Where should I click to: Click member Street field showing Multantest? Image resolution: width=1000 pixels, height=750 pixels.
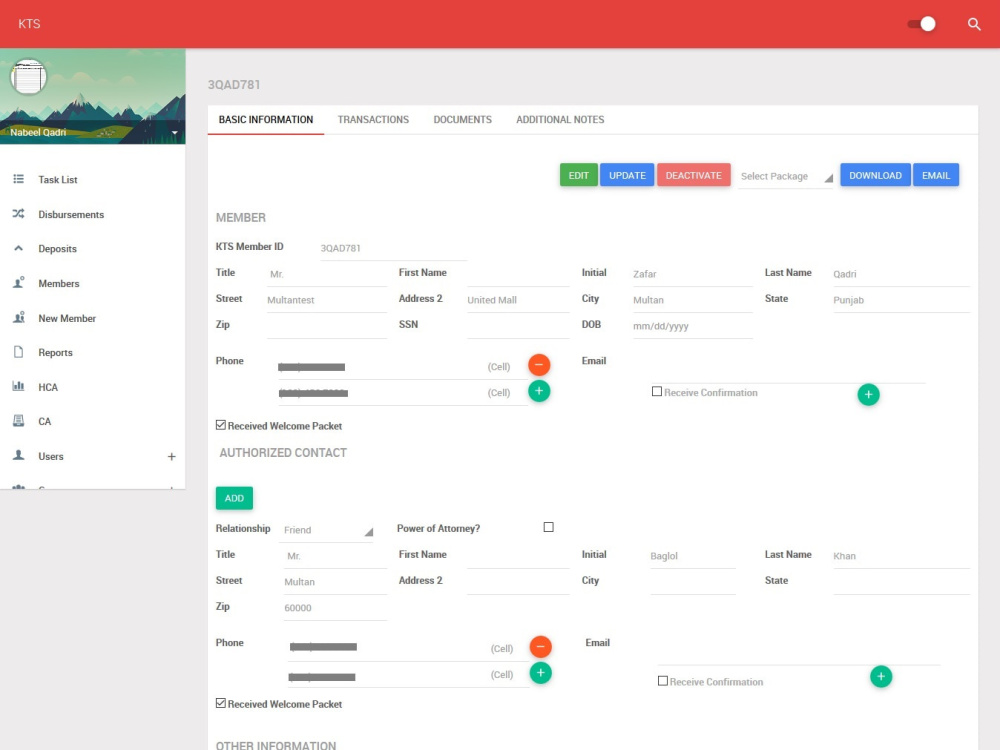pyautogui.click(x=327, y=300)
